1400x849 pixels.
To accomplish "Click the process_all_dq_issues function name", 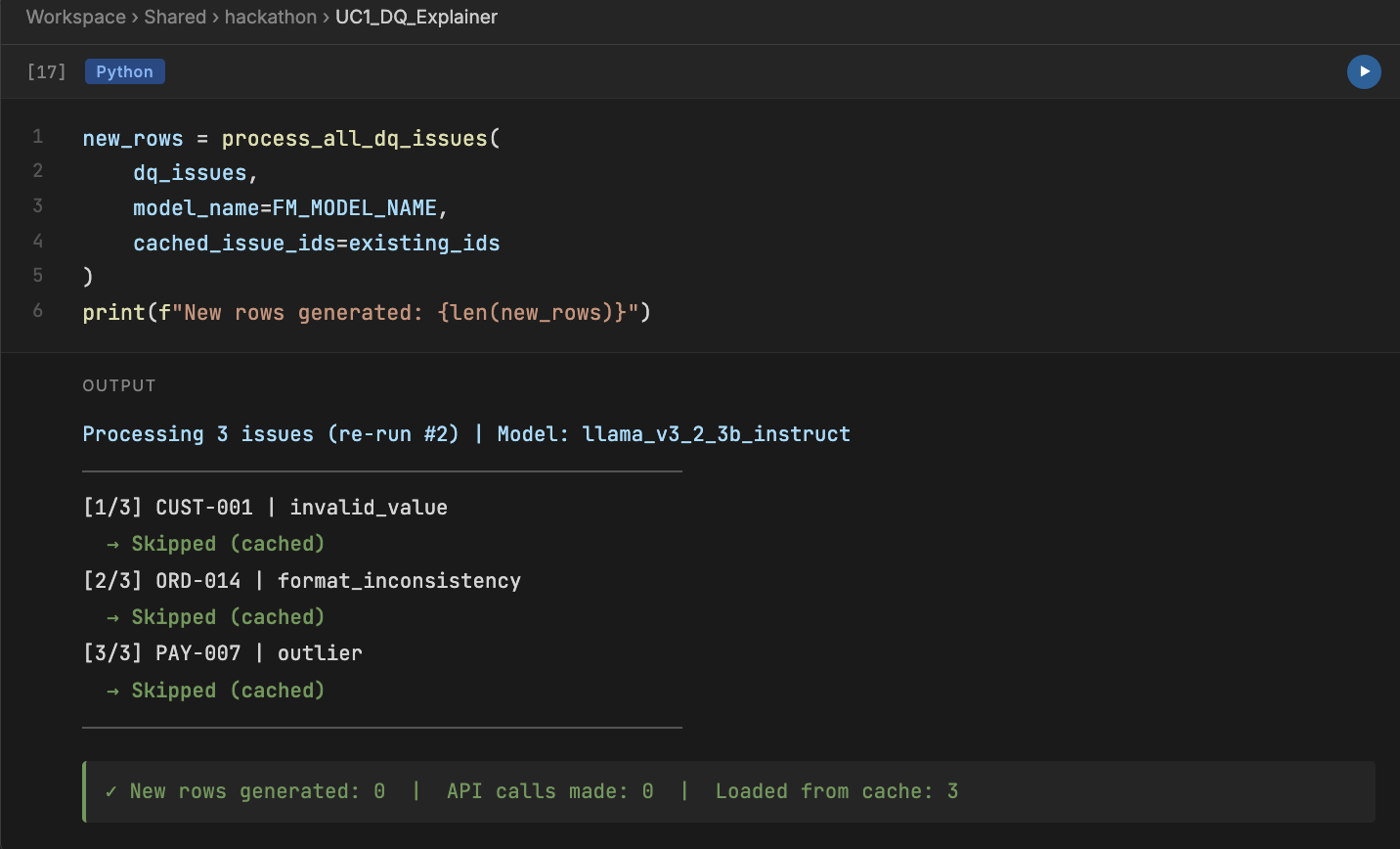I will pos(359,138).
